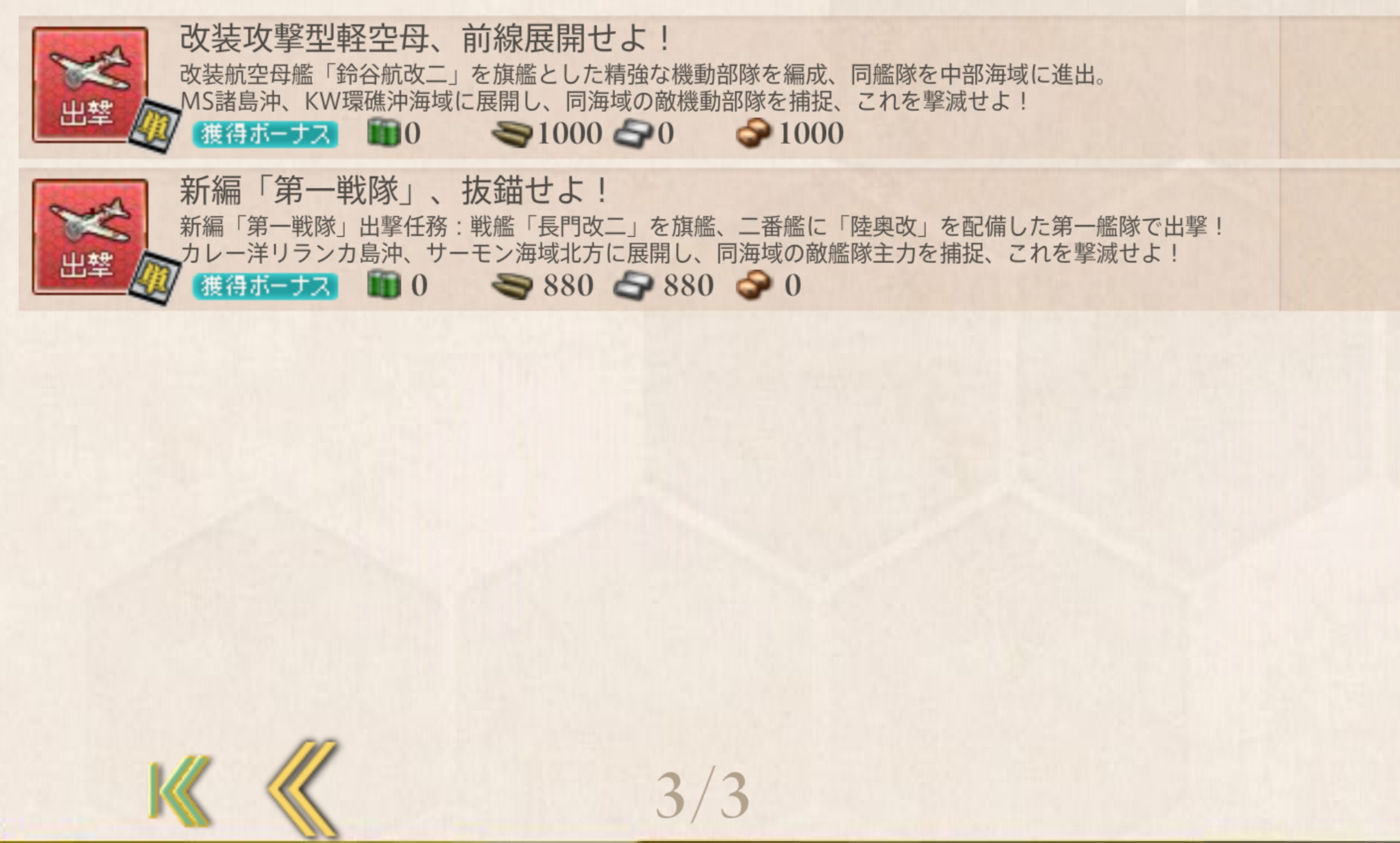The width and height of the screenshot is (1400, 843).
Task: Click the ammo bullets icon beside 1000
Action: [512, 134]
